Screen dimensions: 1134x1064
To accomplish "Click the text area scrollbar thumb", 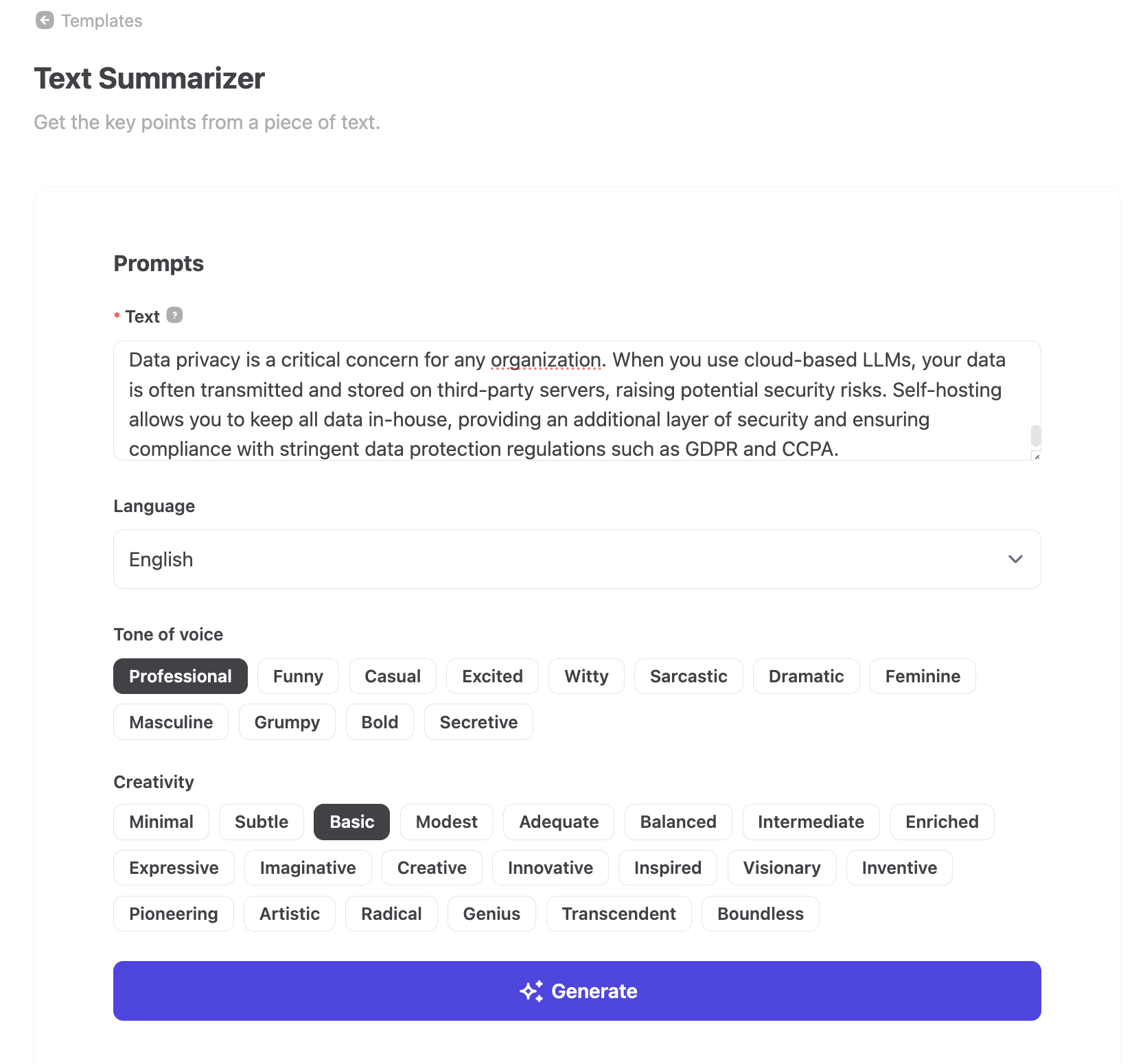I will pos(1036,436).
